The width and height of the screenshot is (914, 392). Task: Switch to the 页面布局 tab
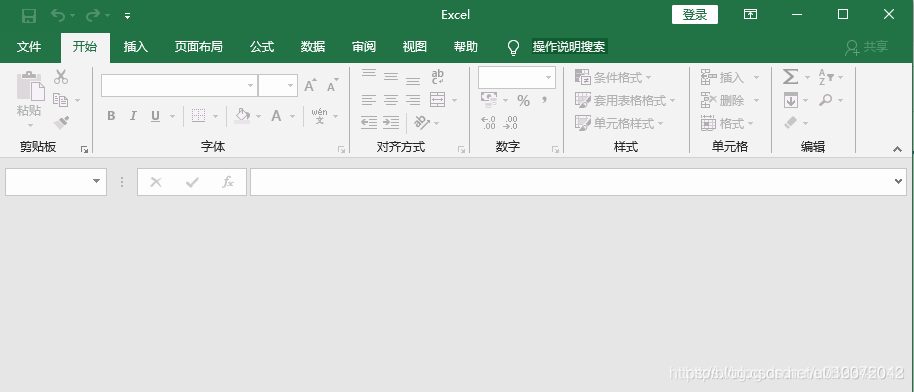tap(199, 47)
